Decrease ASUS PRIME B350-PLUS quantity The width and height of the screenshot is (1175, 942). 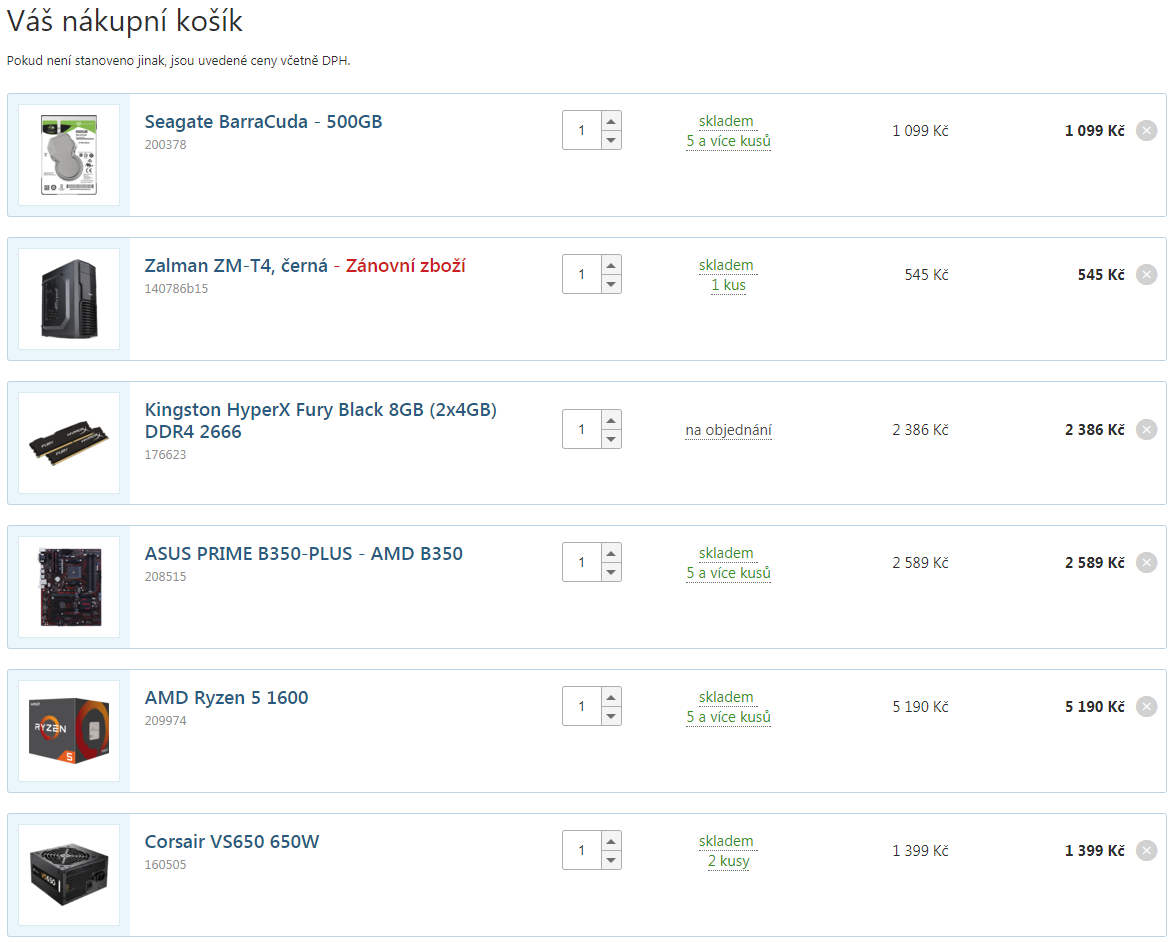click(611, 572)
